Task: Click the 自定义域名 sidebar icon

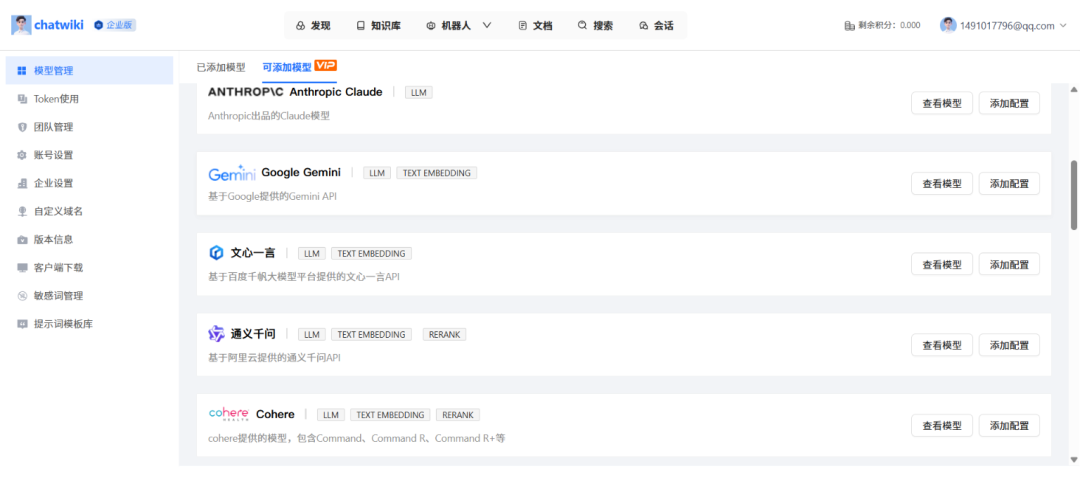Action: pos(22,211)
